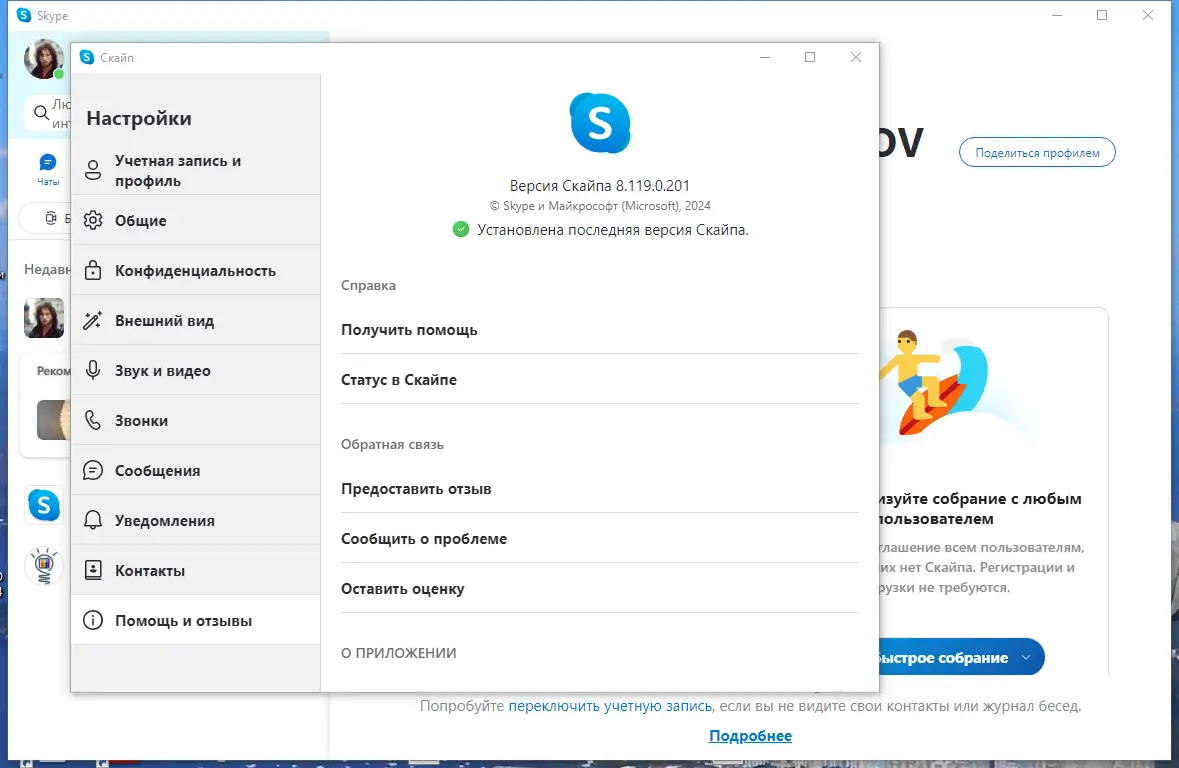Open Account and profile settings icon

[92, 170]
